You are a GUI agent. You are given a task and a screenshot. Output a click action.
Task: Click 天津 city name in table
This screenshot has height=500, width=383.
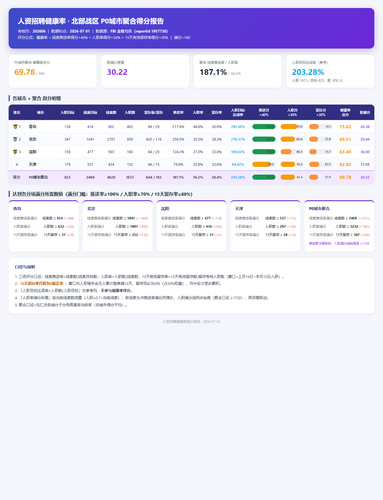click(32, 165)
